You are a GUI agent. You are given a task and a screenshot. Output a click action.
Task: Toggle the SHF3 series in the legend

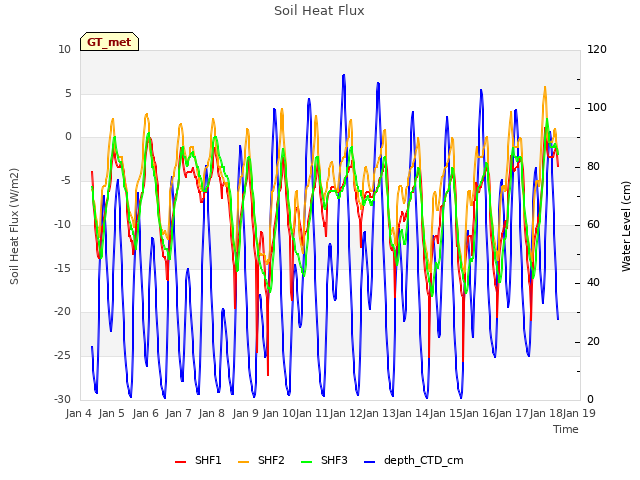324,460
